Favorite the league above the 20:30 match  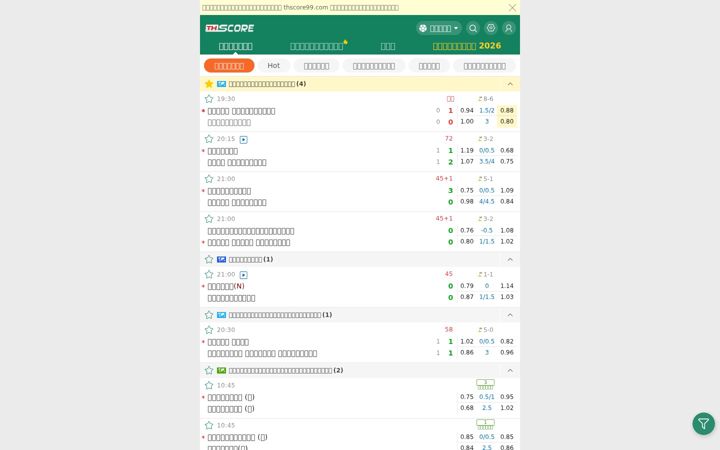click(209, 315)
